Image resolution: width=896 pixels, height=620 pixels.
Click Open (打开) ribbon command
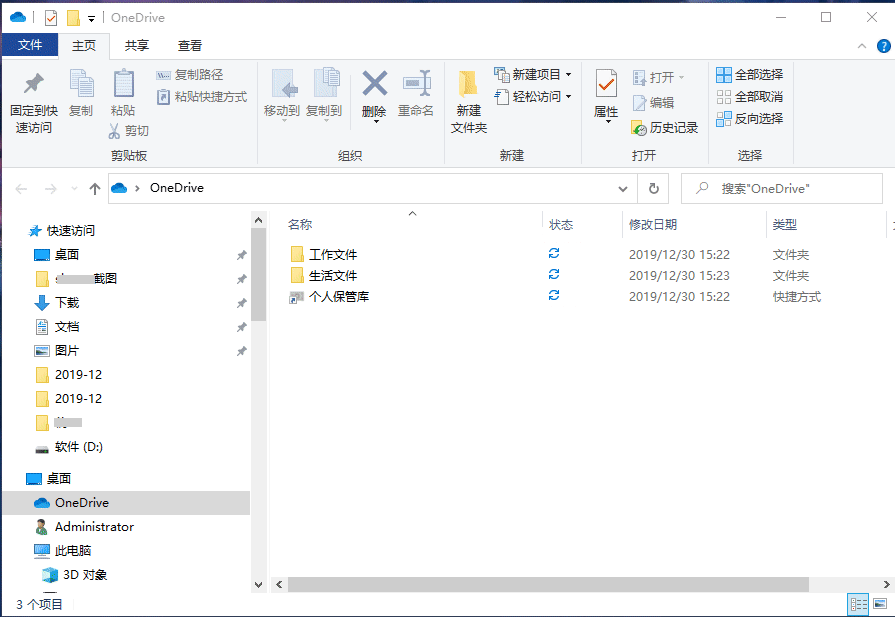pos(658,77)
